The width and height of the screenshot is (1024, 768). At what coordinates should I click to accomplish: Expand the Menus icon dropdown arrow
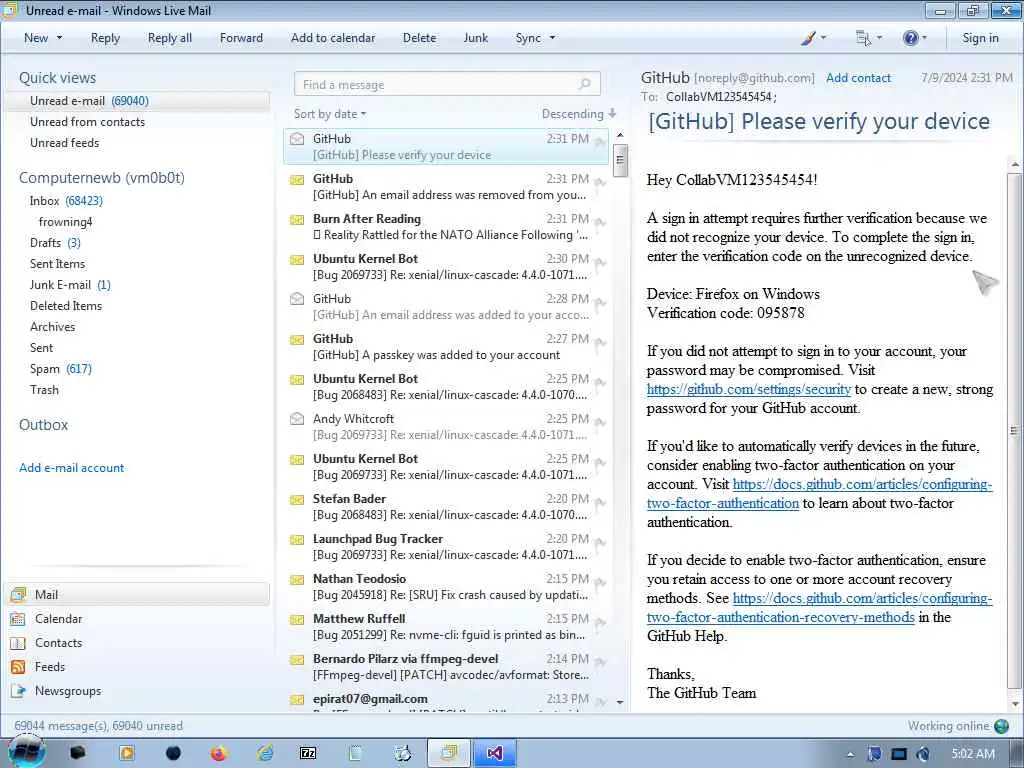pos(879,38)
